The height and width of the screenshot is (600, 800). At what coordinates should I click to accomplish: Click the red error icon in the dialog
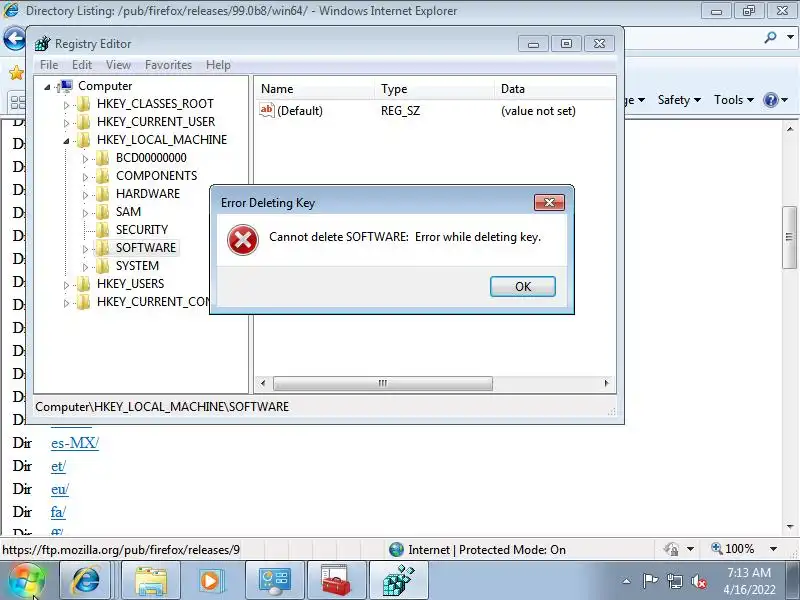tap(243, 240)
